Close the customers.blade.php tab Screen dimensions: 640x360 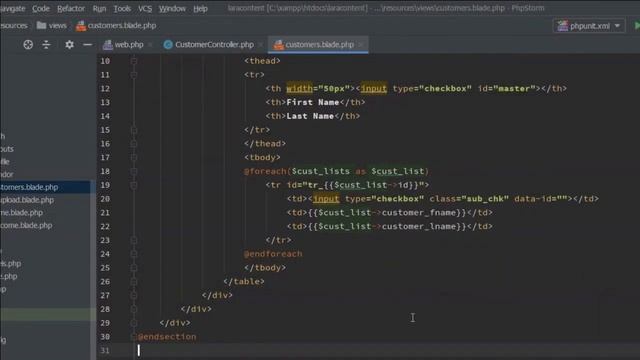pos(361,44)
